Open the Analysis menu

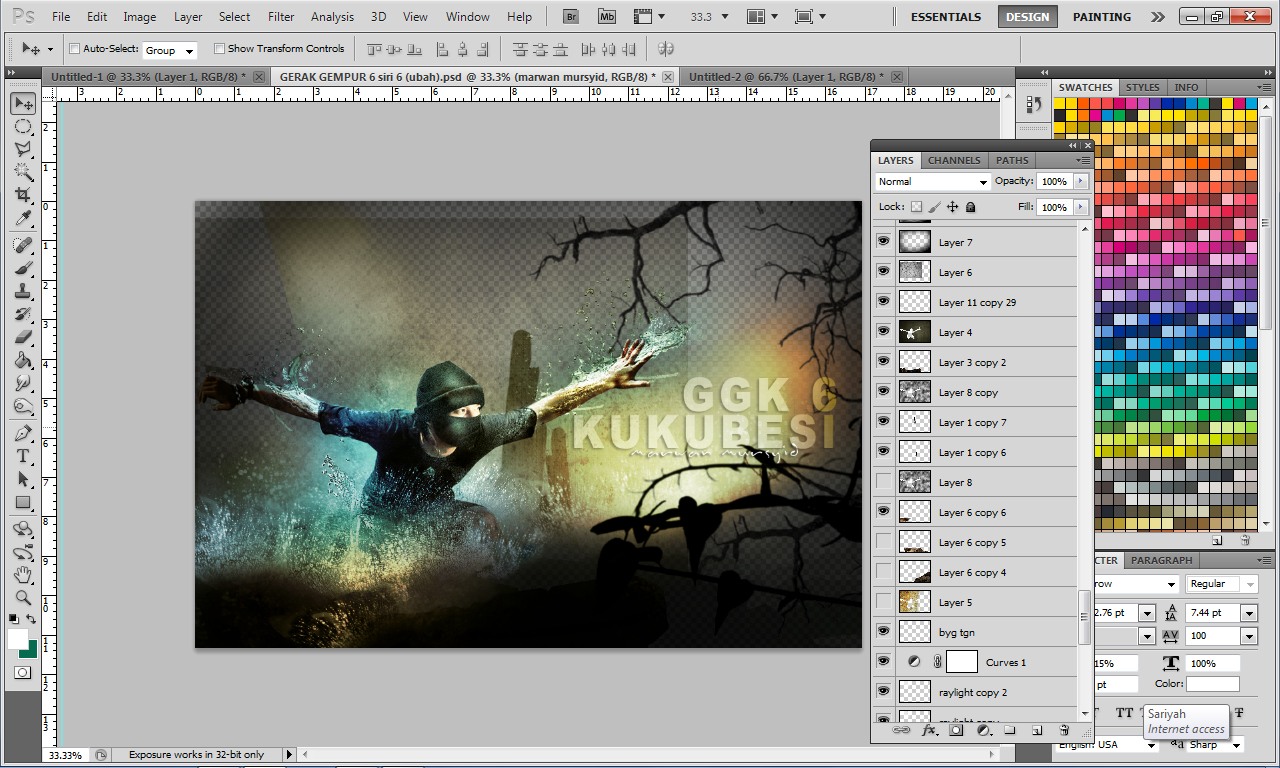pyautogui.click(x=332, y=17)
